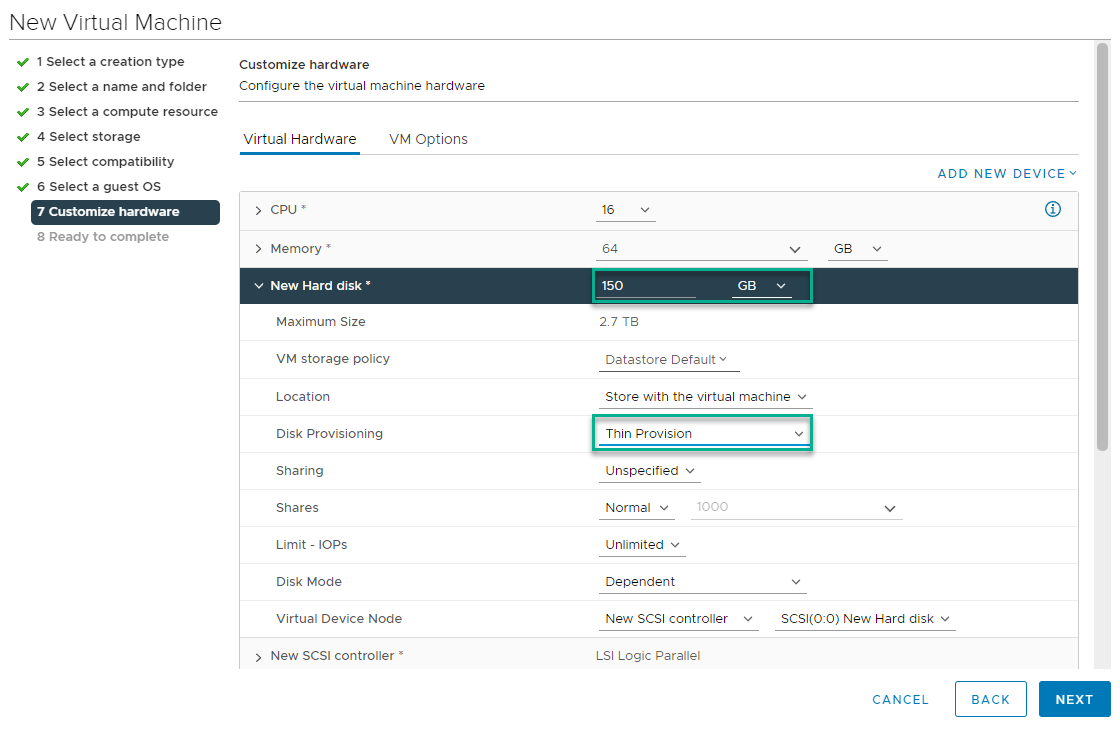The height and width of the screenshot is (730, 1120).
Task: Expand the CPU settings row
Action: (x=258, y=210)
